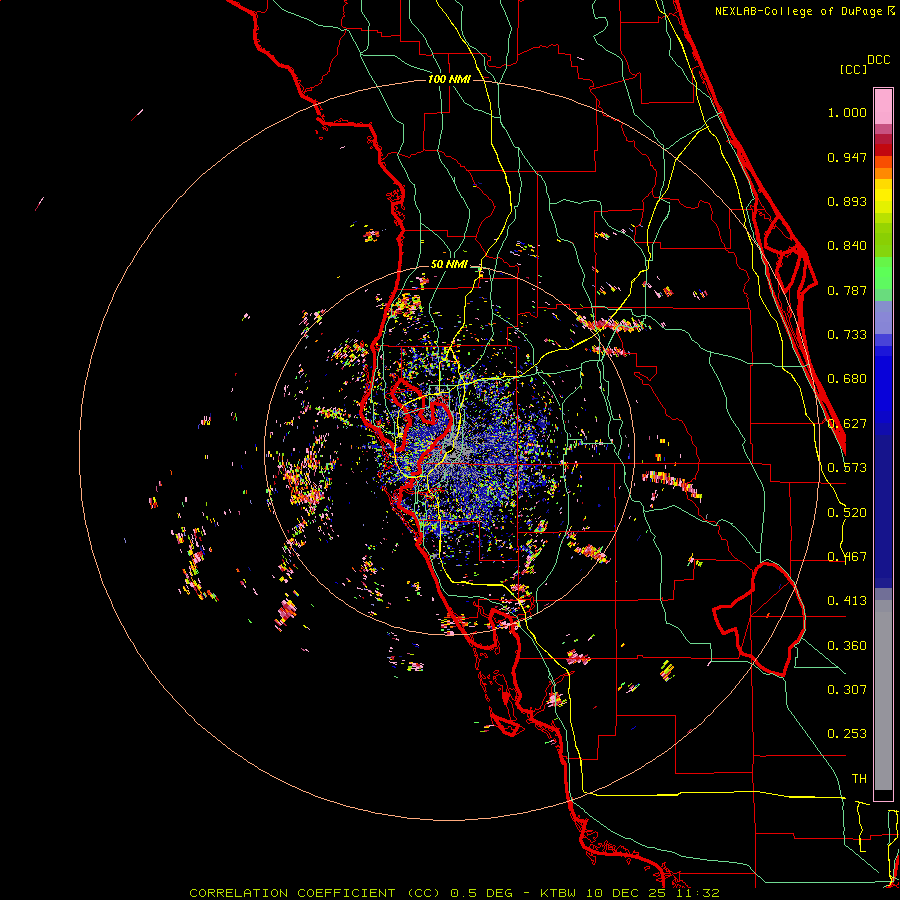This screenshot has width=900, height=900.
Task: Pick the dark navy color bar segment
Action: click(883, 511)
